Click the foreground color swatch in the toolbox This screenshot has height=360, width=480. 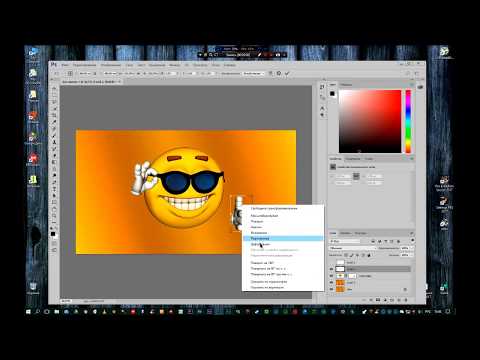point(53,234)
